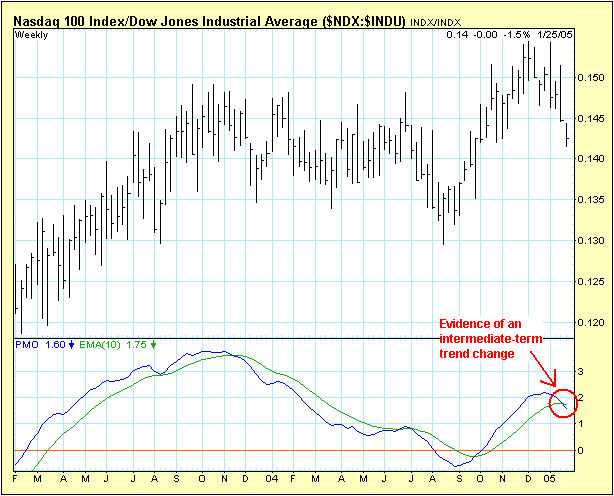Click inside the red circle on the PMO crossover

click(x=564, y=403)
